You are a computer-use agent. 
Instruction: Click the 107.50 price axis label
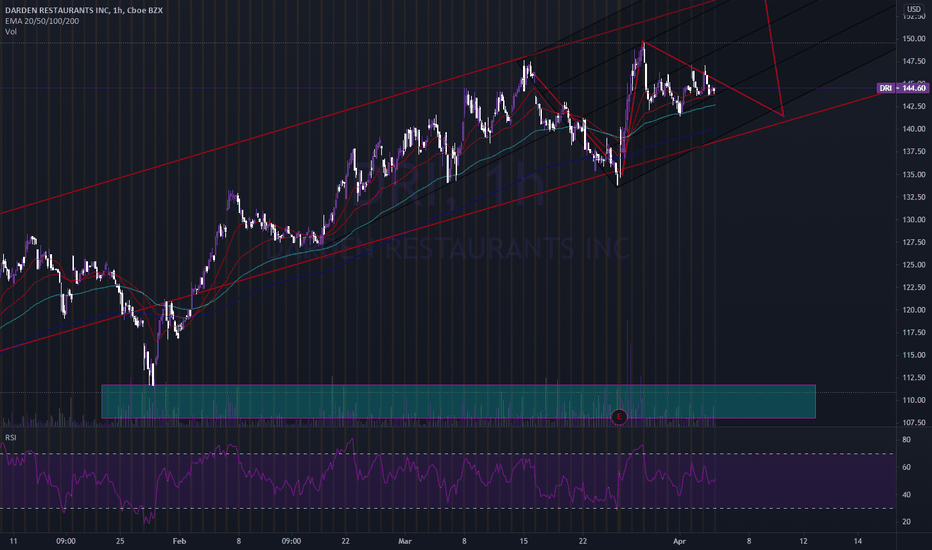coord(914,423)
